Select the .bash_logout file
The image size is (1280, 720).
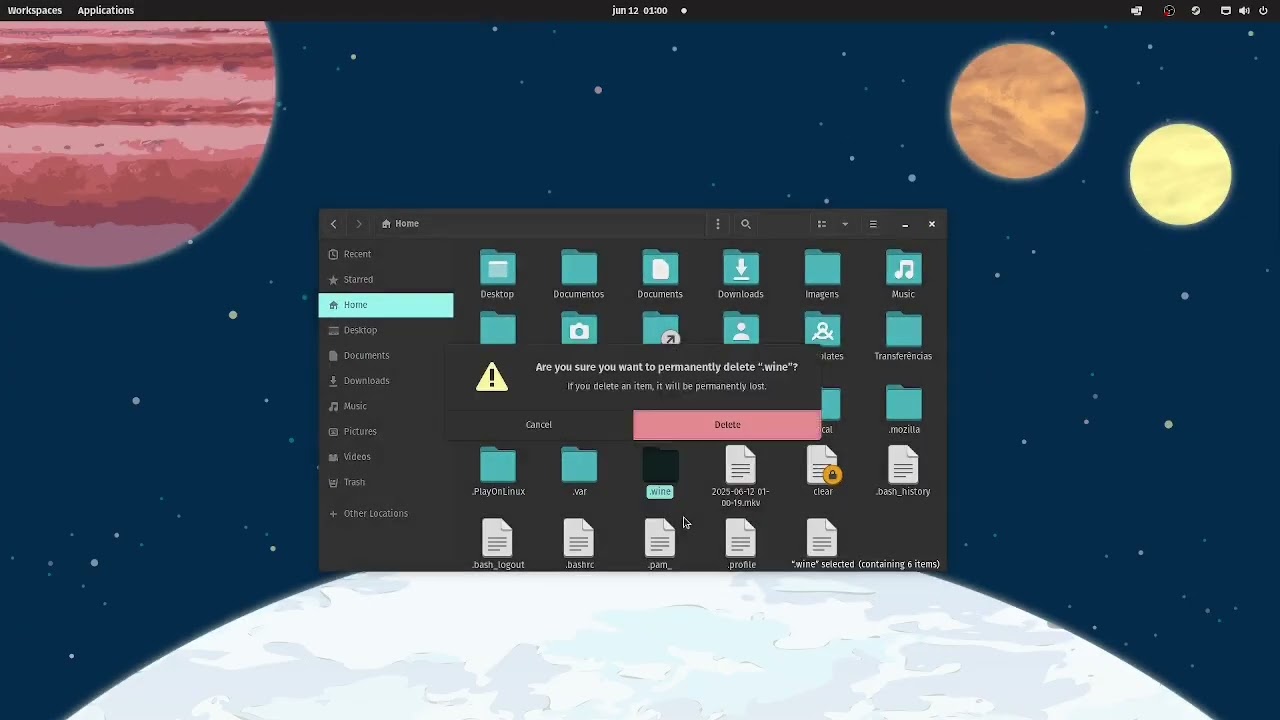[x=497, y=538]
